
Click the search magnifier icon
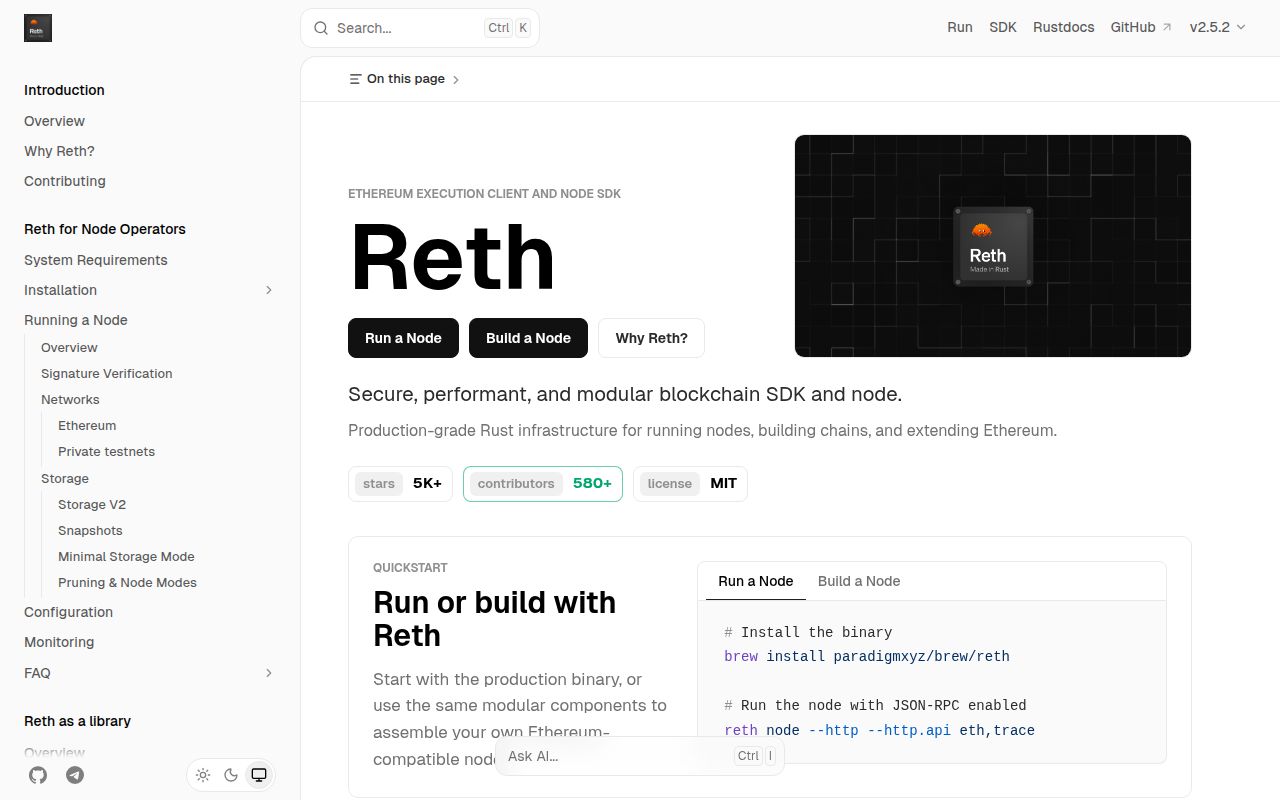(321, 28)
